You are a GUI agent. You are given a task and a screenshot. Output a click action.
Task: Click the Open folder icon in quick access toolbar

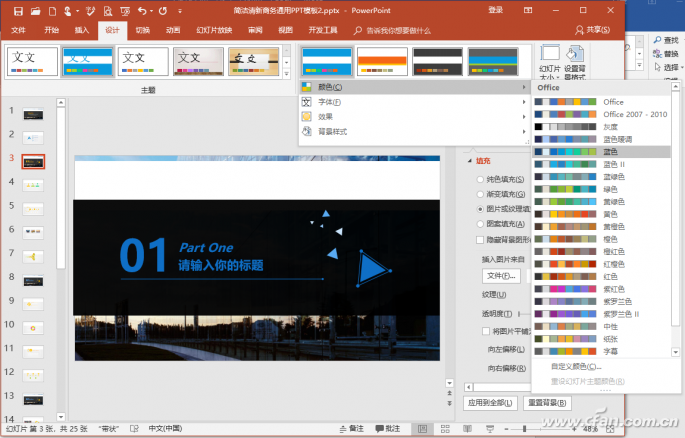tap(35, 11)
